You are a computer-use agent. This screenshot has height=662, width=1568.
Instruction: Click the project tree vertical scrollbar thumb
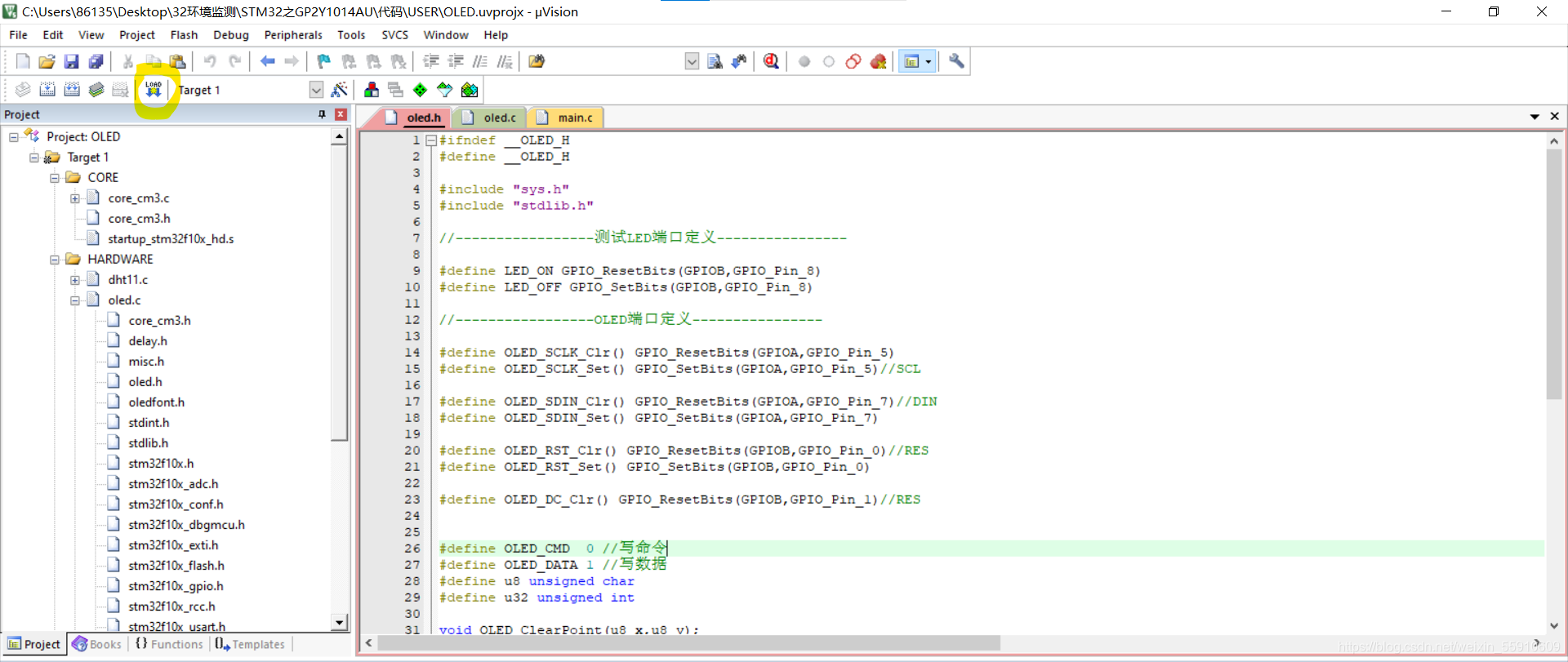click(x=340, y=292)
